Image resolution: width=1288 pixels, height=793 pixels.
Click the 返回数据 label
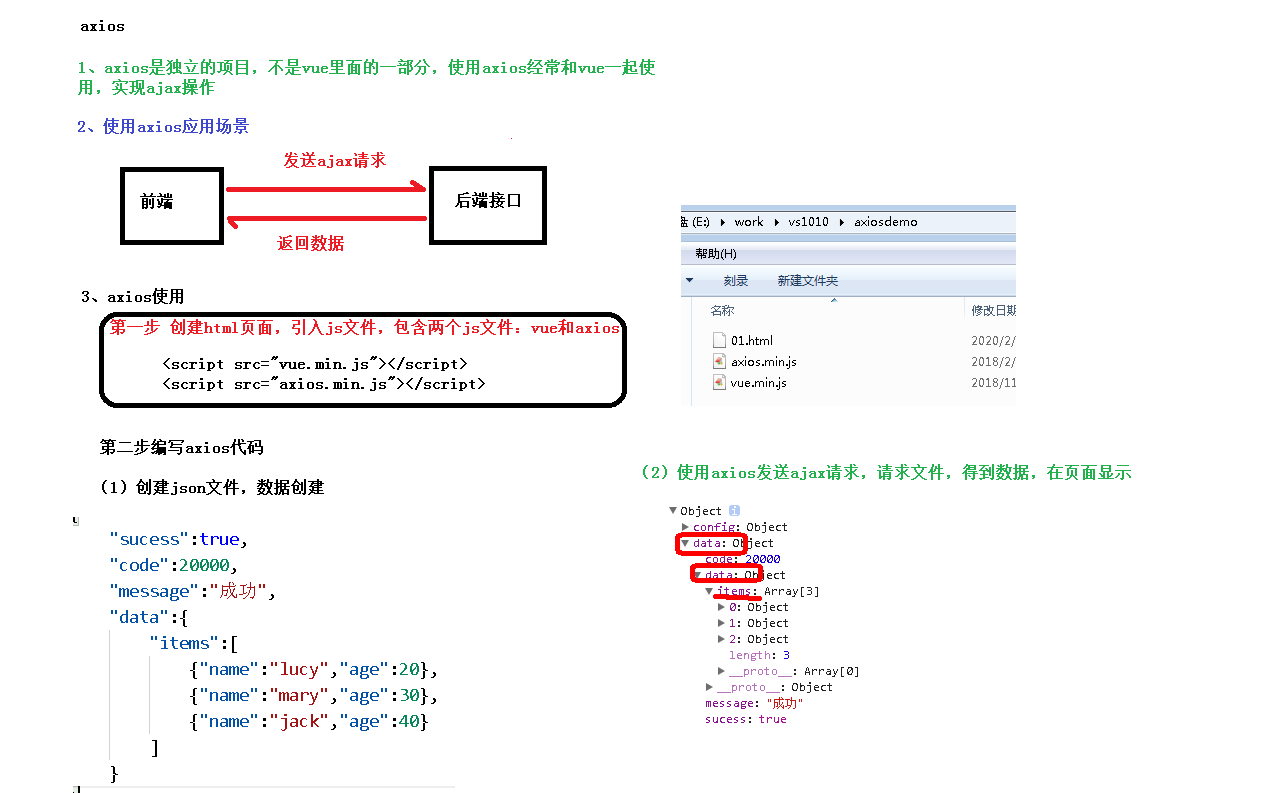311,243
